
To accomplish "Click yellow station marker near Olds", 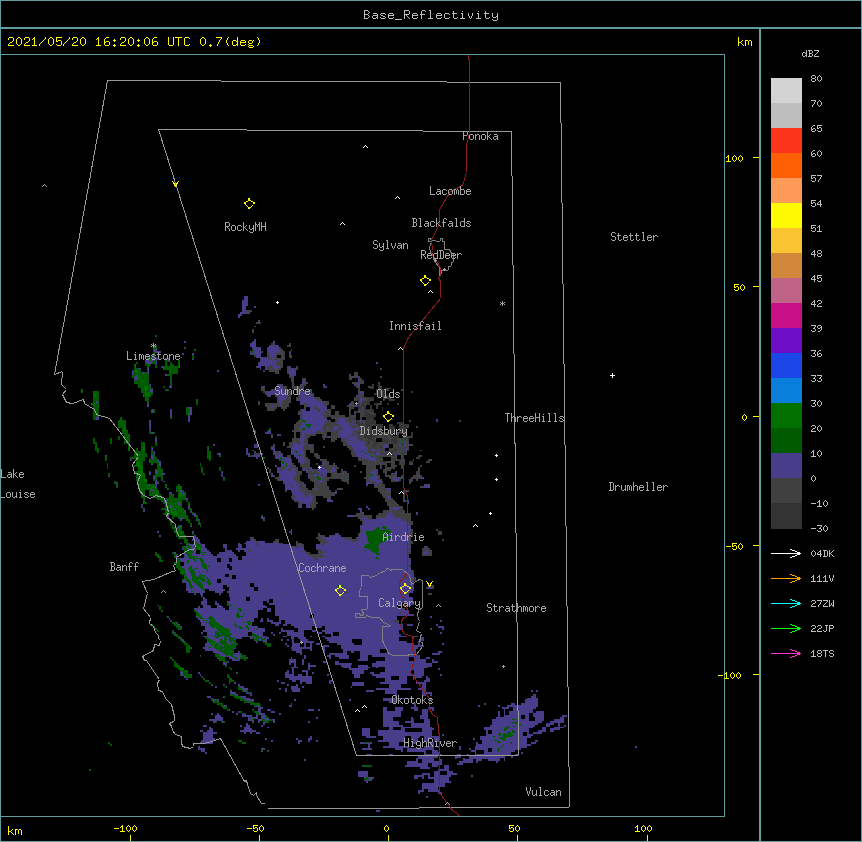I will click(x=388, y=417).
